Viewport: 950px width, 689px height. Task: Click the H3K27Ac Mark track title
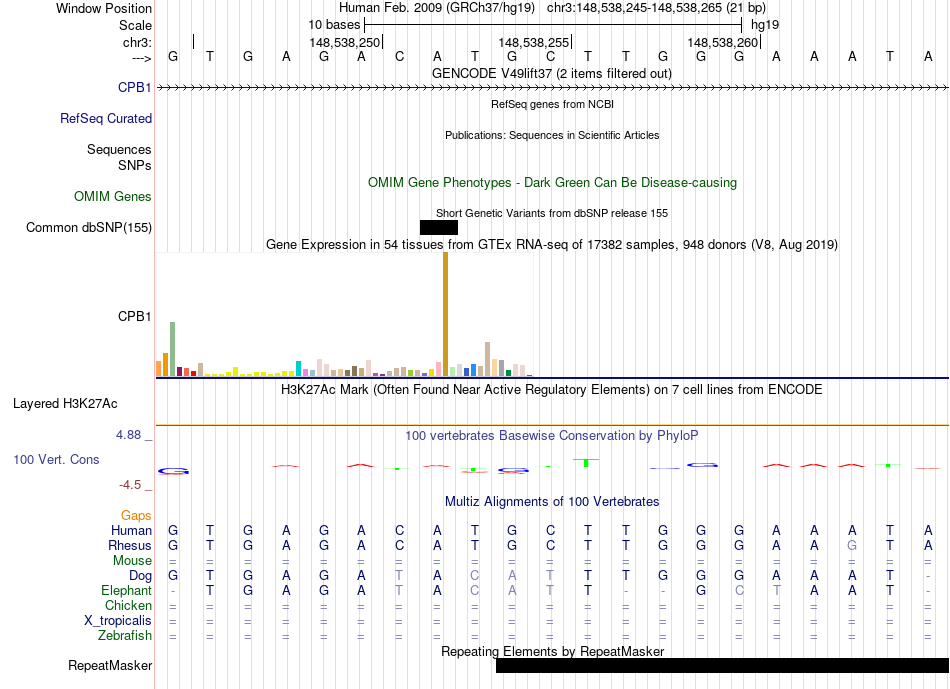point(552,389)
